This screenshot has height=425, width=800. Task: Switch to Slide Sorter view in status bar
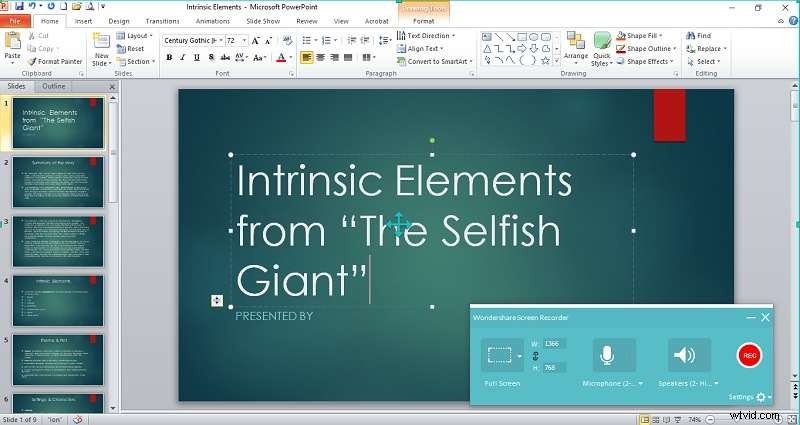[657, 419]
